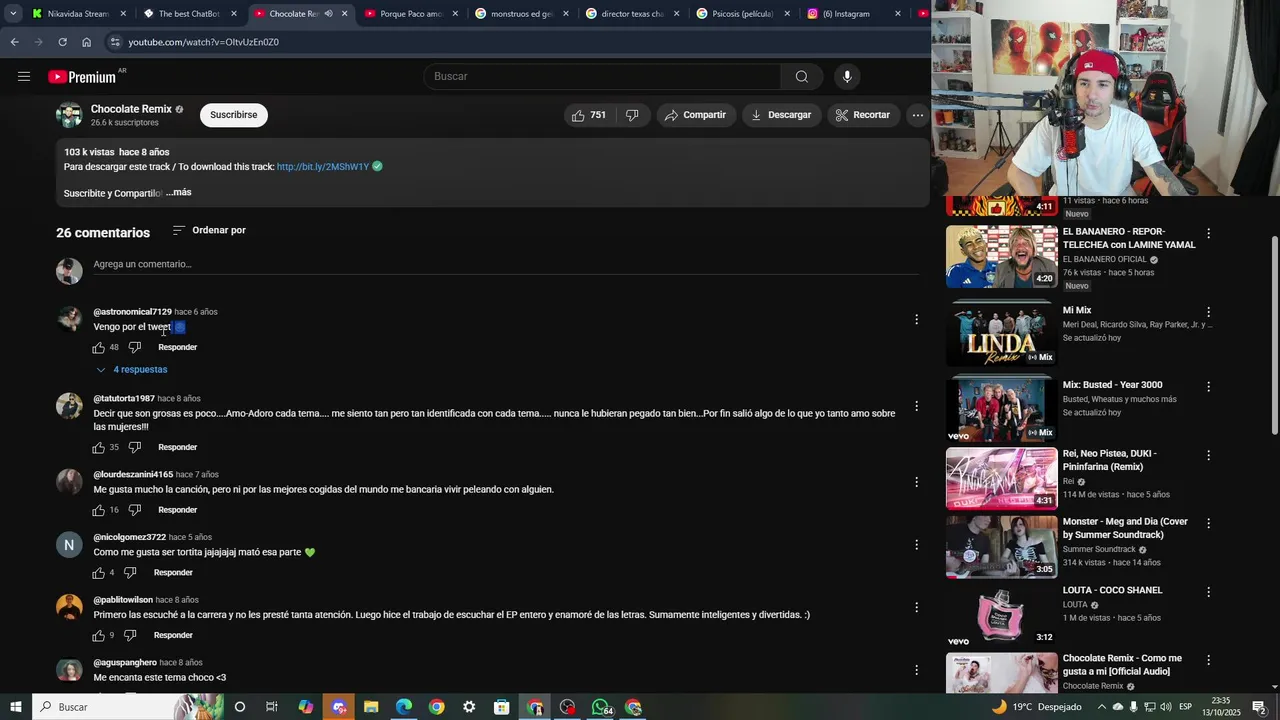The width and height of the screenshot is (1280, 720).
Task: Open the Chocolate Remix channel name
Action: coord(131,109)
